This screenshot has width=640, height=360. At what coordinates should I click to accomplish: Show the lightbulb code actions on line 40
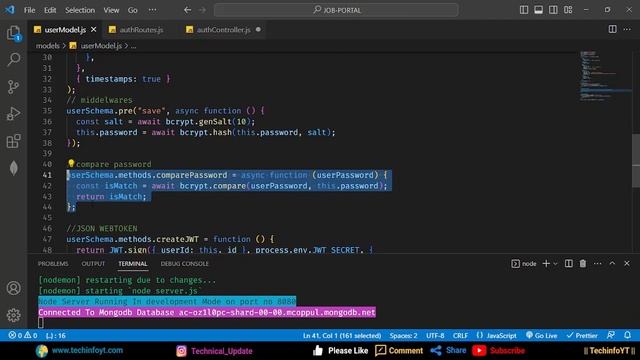(71, 164)
